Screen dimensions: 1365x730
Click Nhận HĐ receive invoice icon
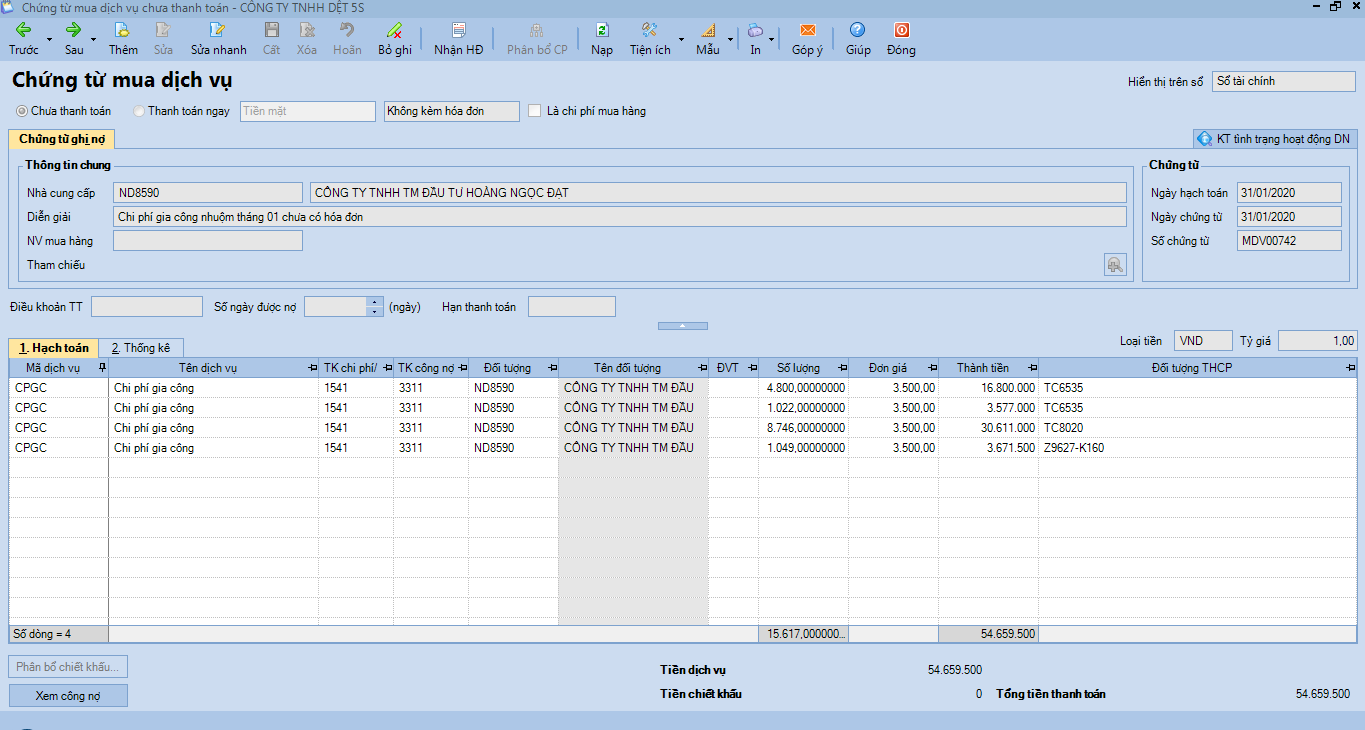tap(458, 39)
